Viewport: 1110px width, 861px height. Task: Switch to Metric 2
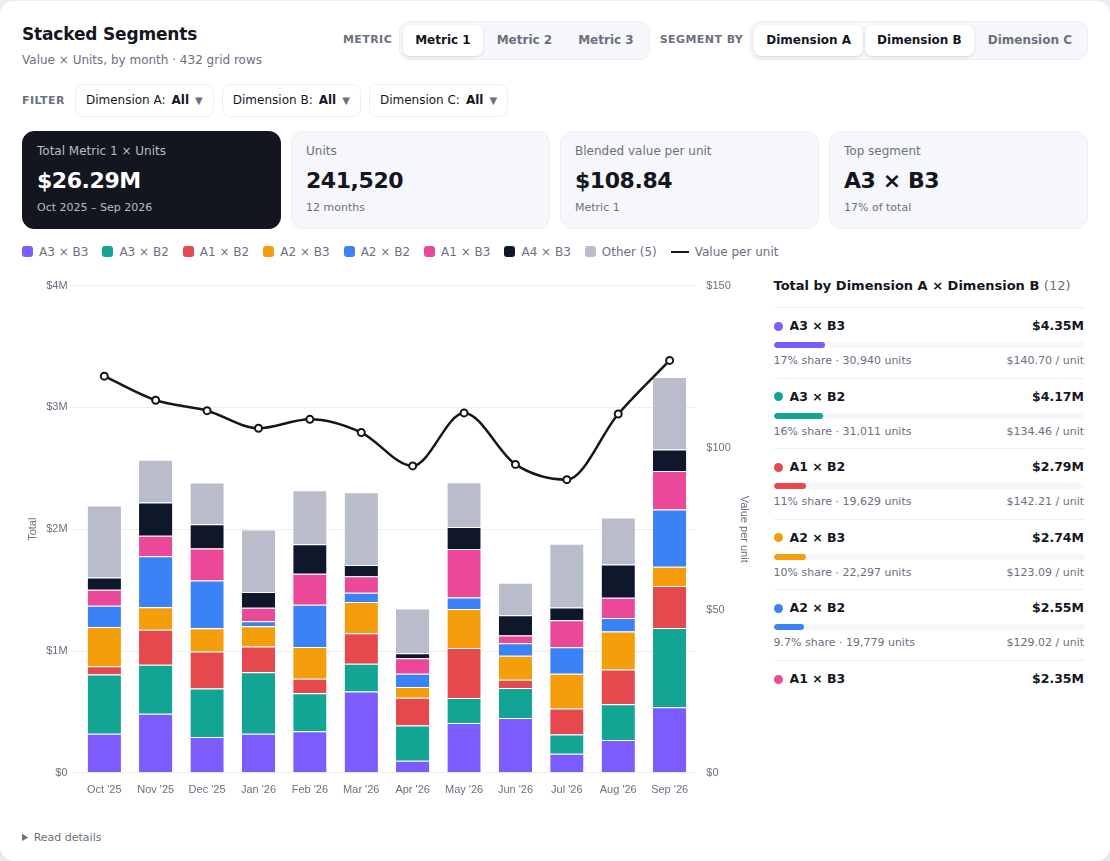tap(524, 40)
